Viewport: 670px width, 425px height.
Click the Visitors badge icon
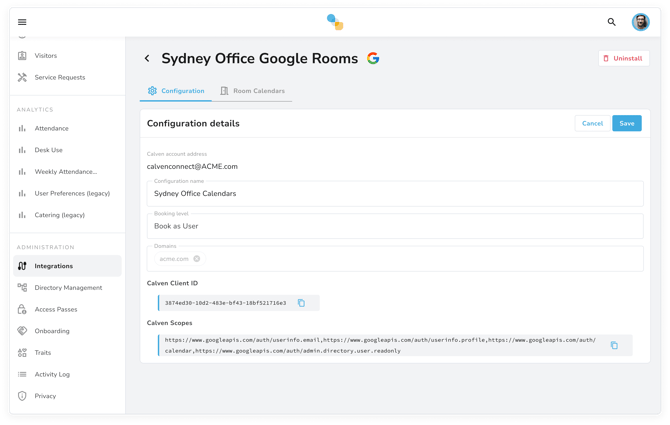[22, 56]
